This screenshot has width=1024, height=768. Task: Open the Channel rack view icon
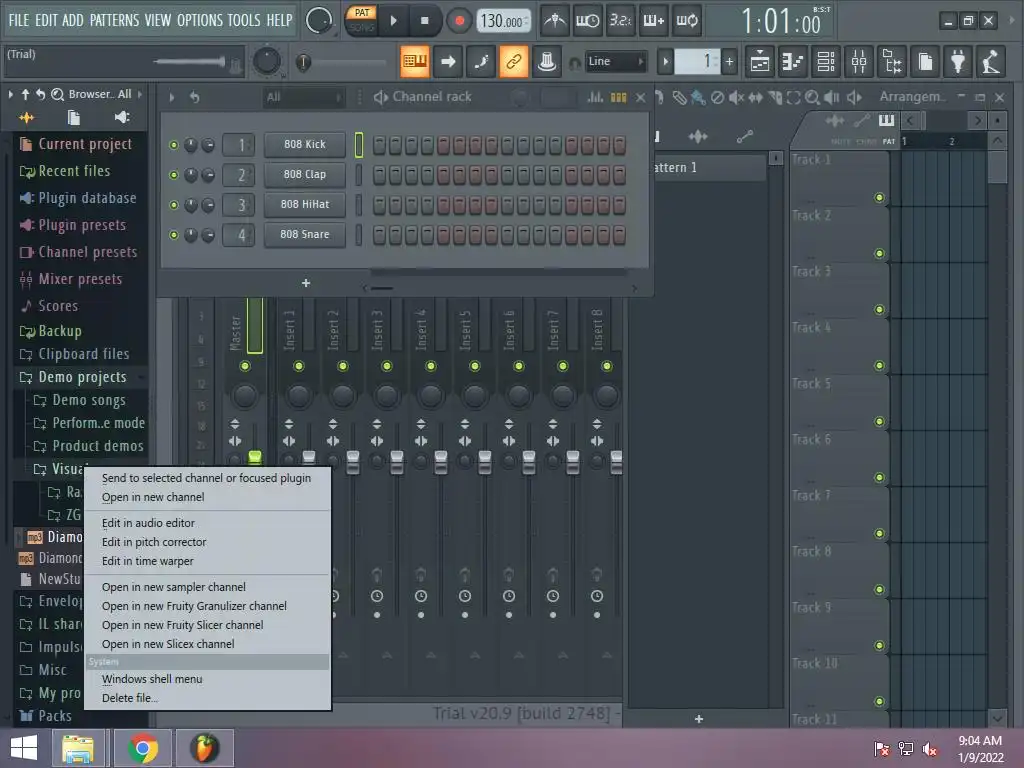(x=826, y=62)
